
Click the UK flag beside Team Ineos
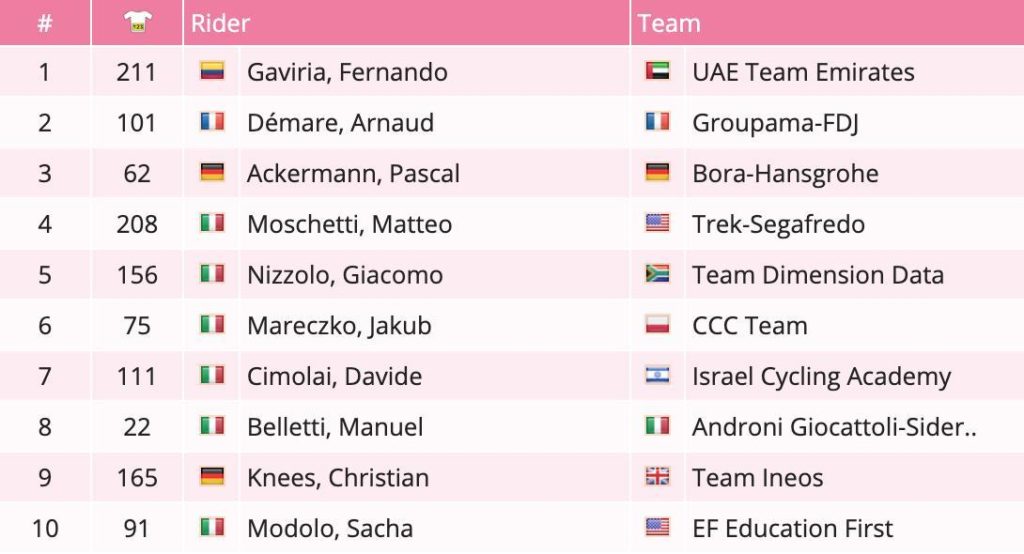pos(658,476)
